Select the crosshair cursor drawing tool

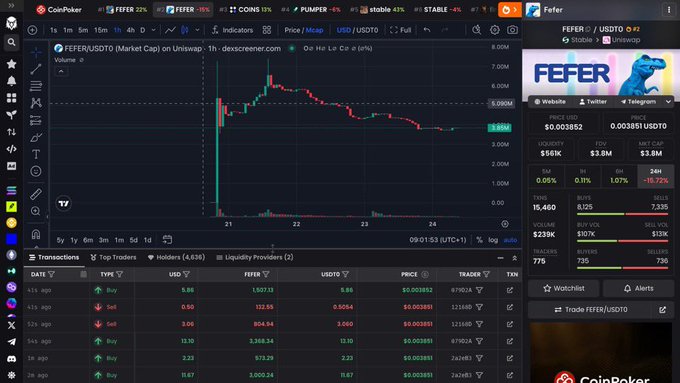[x=36, y=52]
